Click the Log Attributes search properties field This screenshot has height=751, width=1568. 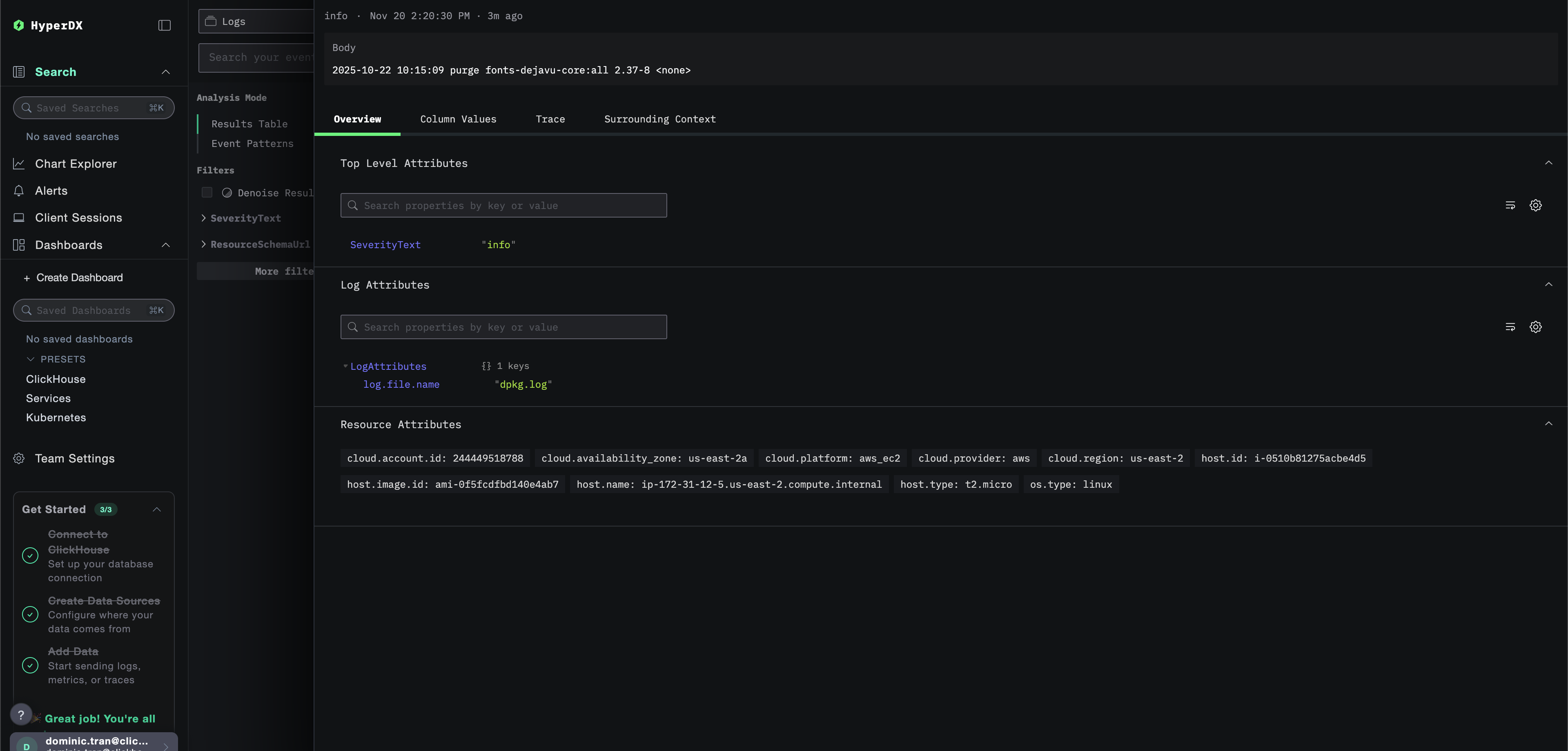[x=503, y=327]
